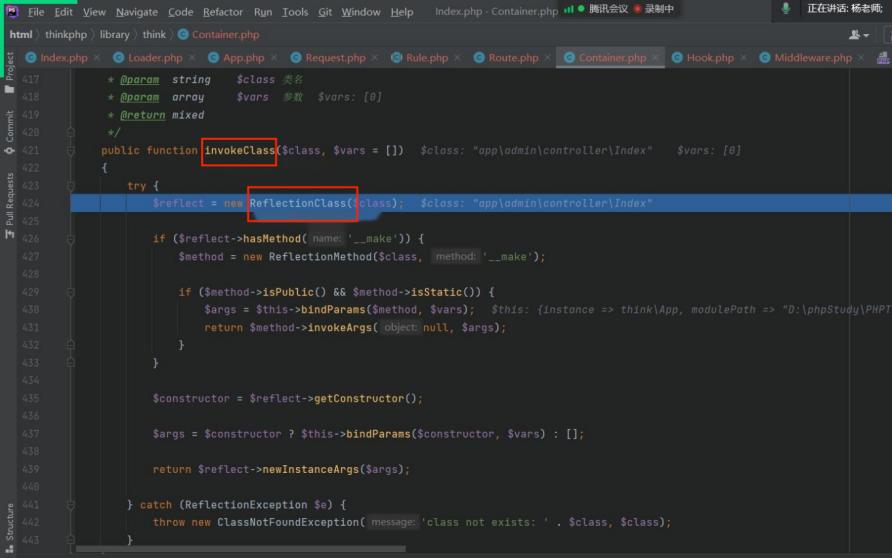
Task: Close the Route.php tab
Action: tap(547, 57)
